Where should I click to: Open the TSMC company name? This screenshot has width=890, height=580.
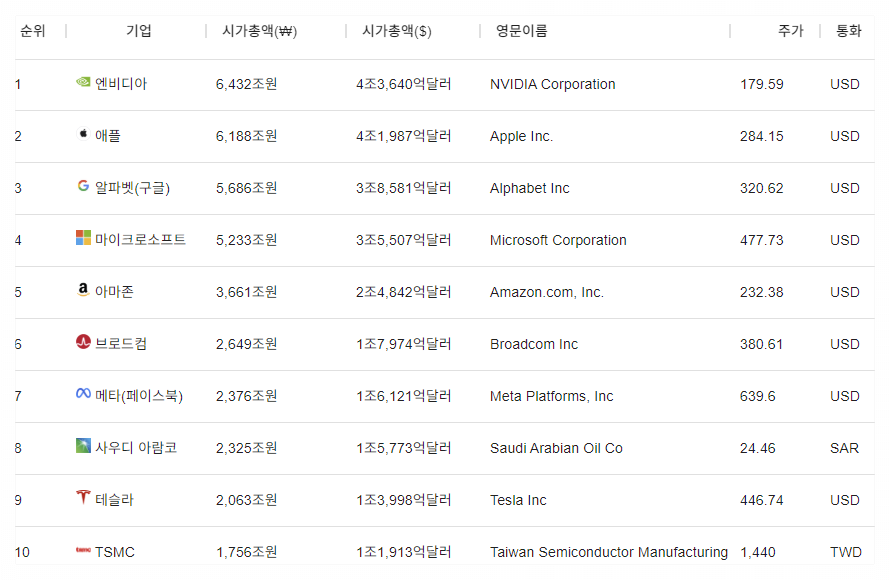tap(115, 552)
